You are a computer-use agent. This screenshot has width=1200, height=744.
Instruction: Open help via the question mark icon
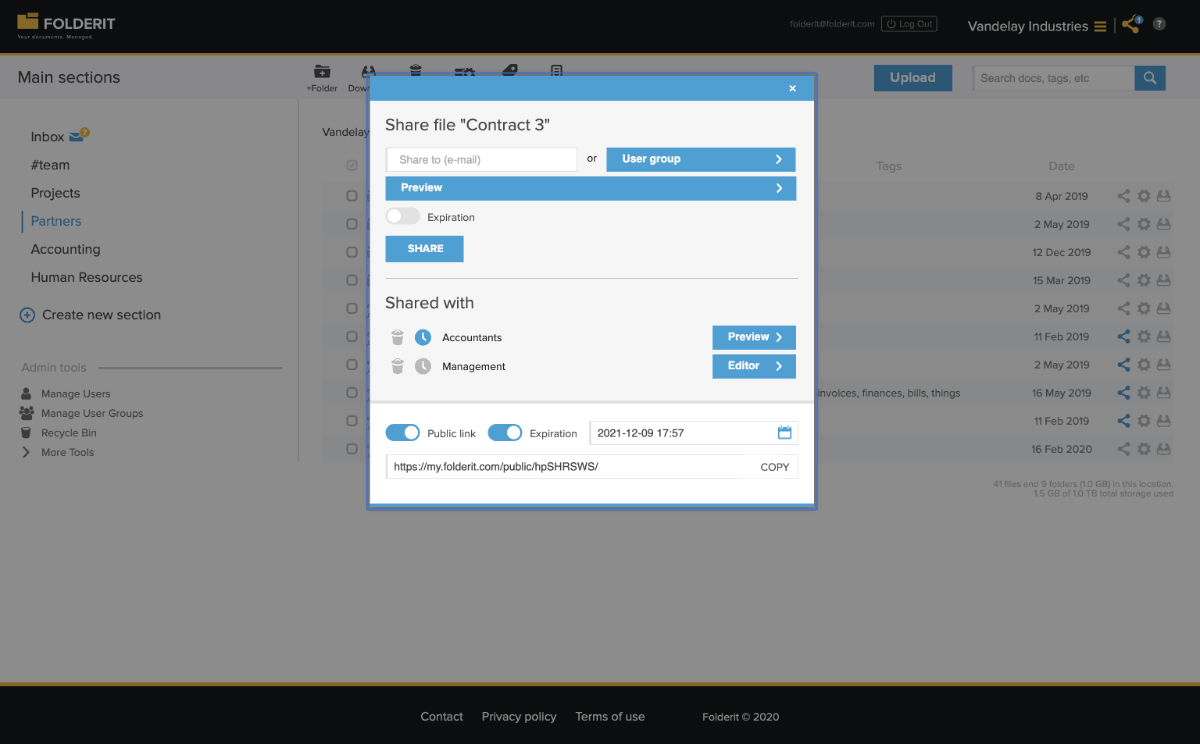point(1161,24)
